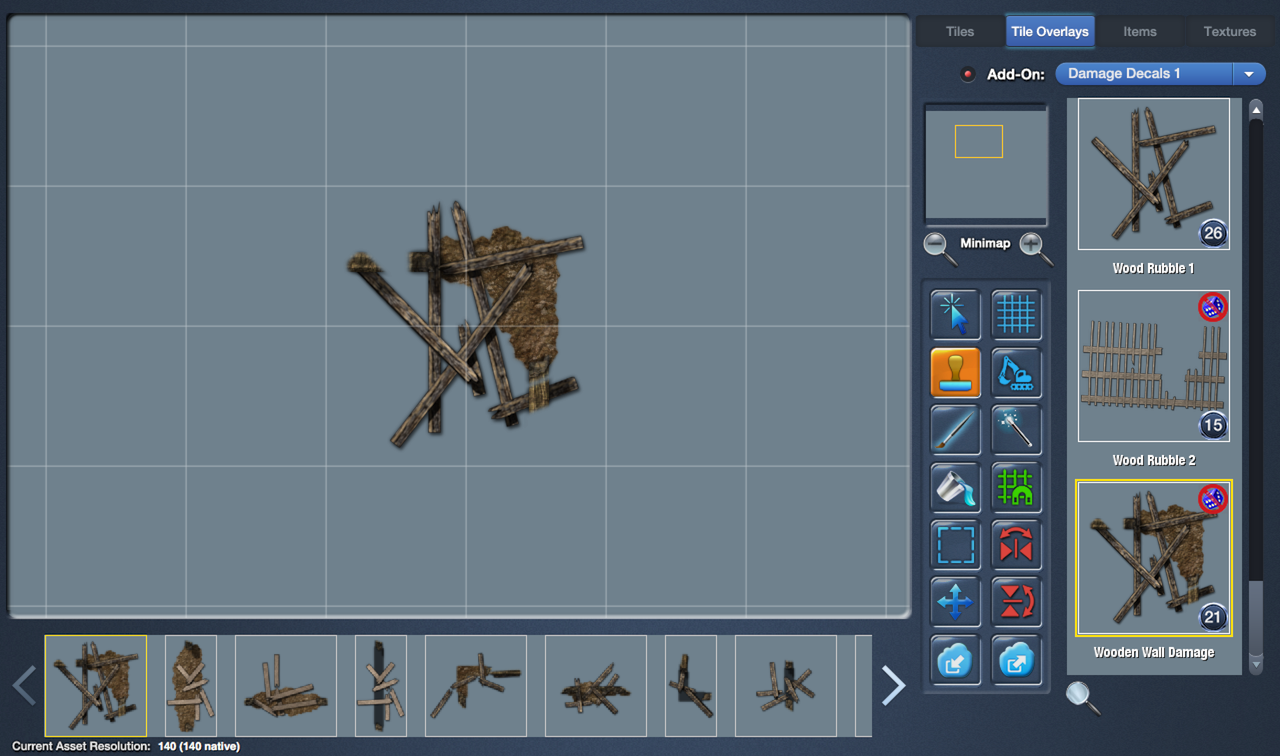1280x756 pixels.
Task: Switch to the Tiles tab
Action: [959, 31]
